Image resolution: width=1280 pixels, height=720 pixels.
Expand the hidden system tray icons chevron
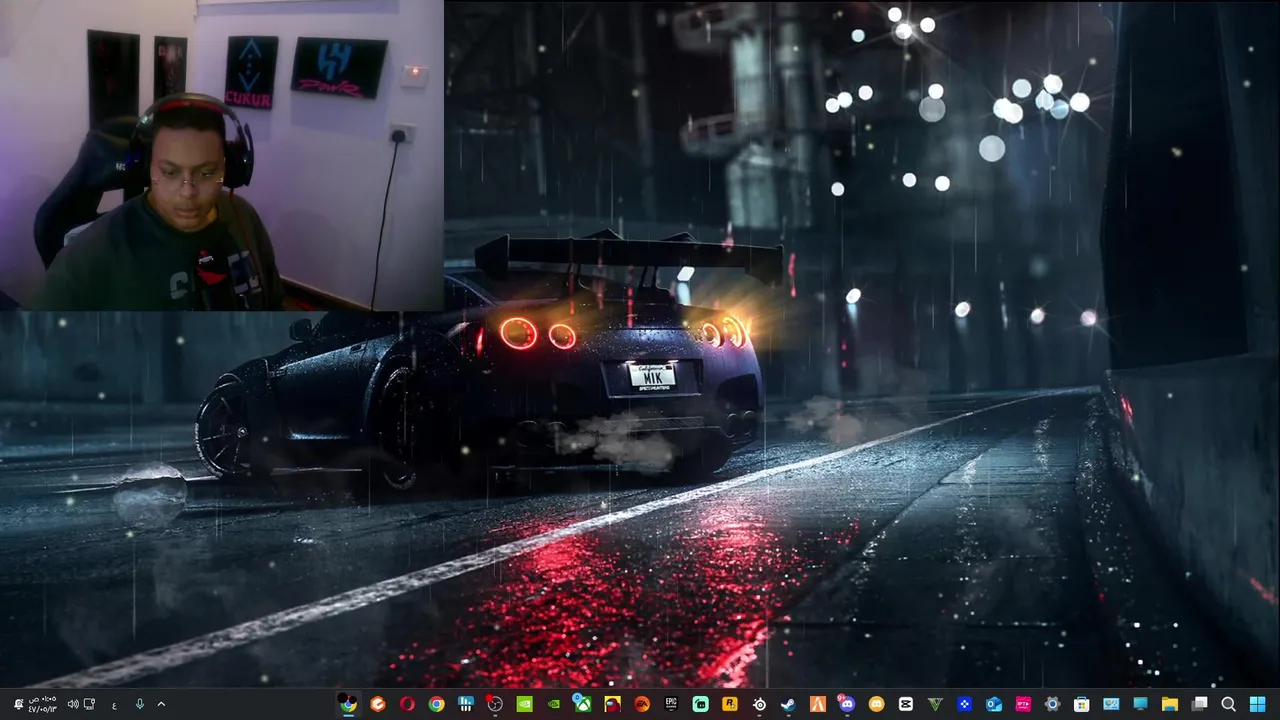tap(161, 704)
